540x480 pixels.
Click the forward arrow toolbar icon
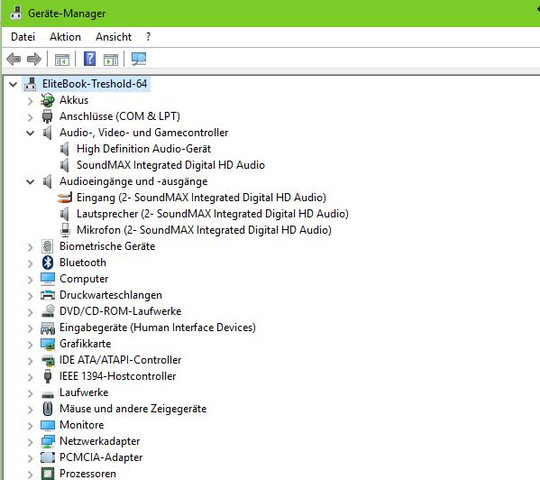coord(34,59)
